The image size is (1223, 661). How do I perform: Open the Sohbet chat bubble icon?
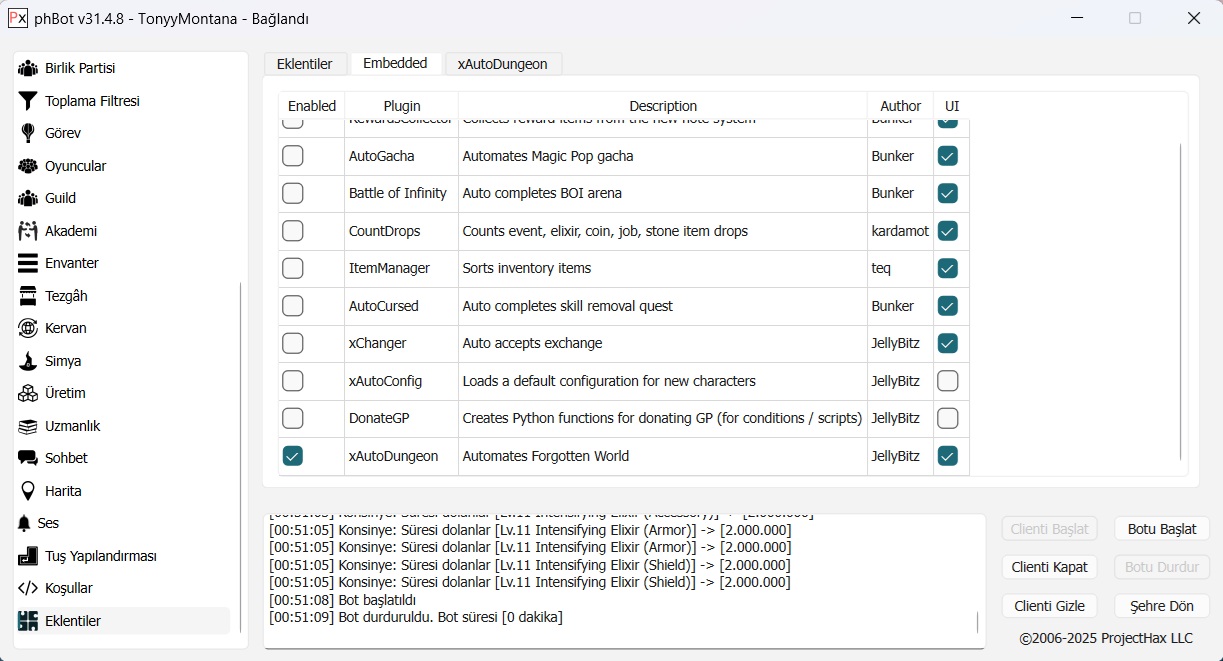(x=28, y=458)
